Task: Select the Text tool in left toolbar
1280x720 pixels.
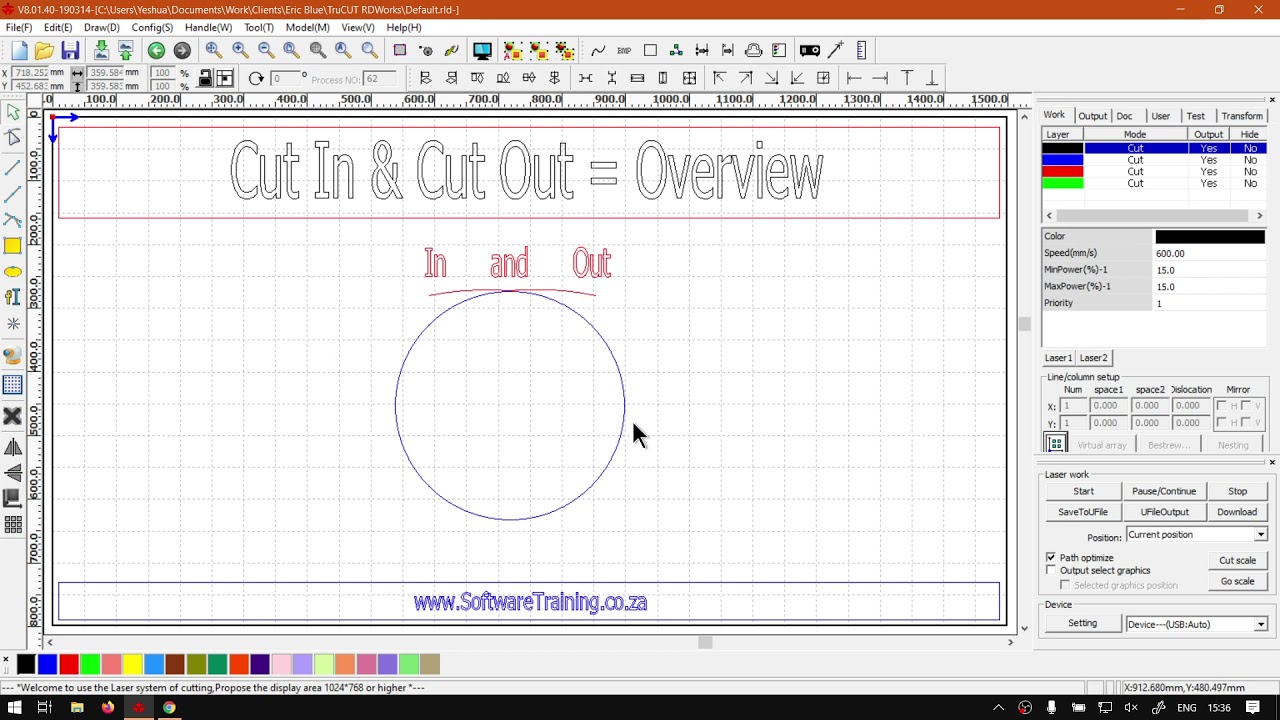Action: click(x=13, y=297)
